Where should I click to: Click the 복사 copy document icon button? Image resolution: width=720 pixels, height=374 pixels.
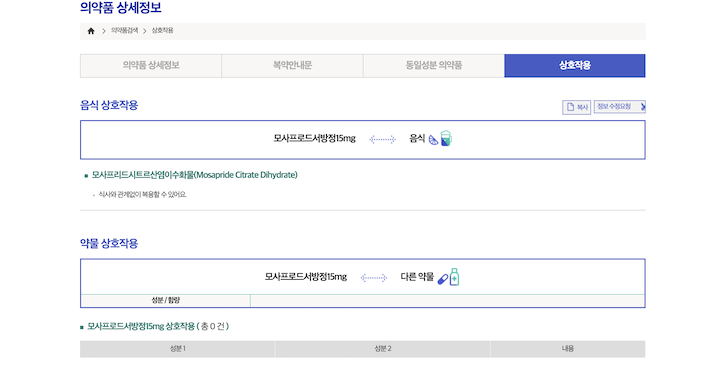tap(576, 107)
